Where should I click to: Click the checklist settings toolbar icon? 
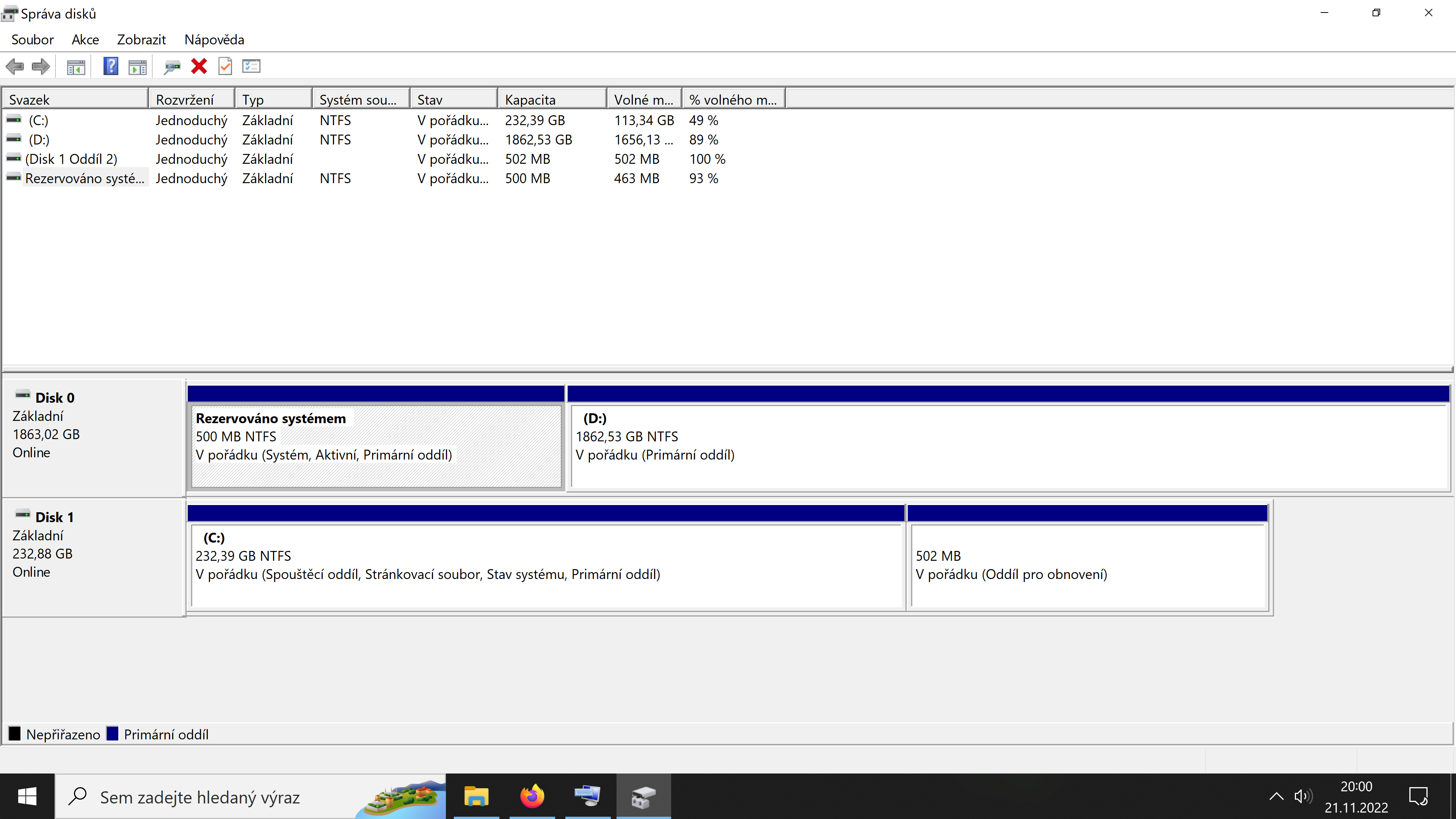point(251,67)
